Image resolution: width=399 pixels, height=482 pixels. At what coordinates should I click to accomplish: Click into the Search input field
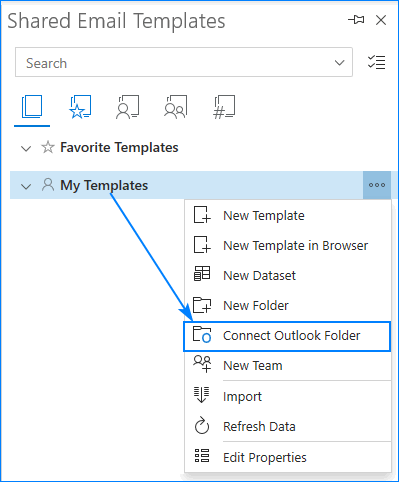(x=173, y=62)
